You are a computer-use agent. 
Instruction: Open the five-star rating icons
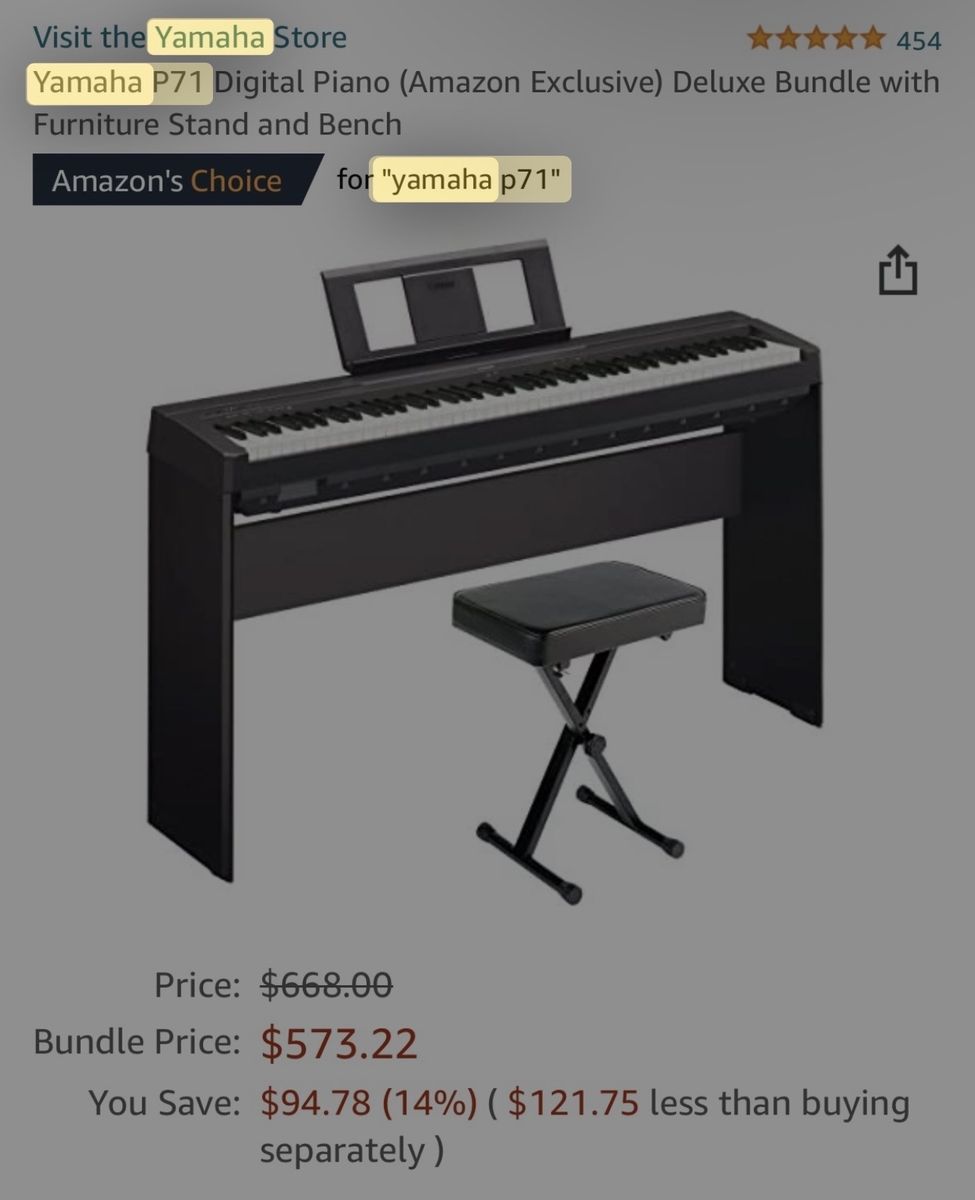(816, 39)
